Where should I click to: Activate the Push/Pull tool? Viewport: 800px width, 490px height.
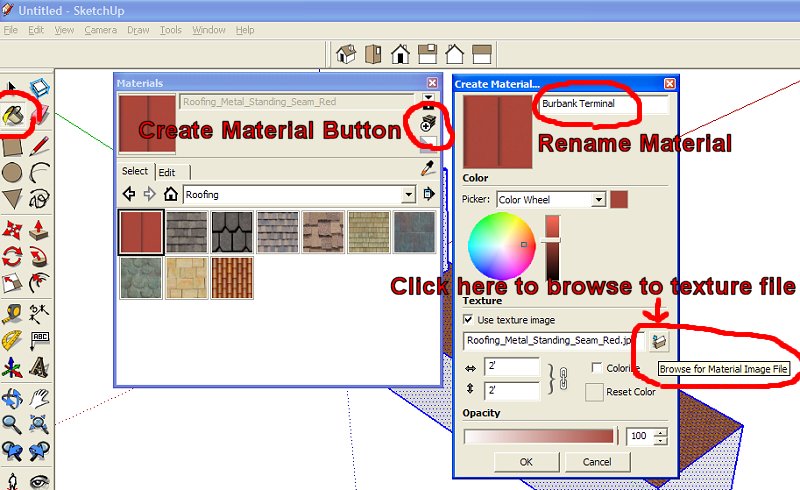click(39, 230)
